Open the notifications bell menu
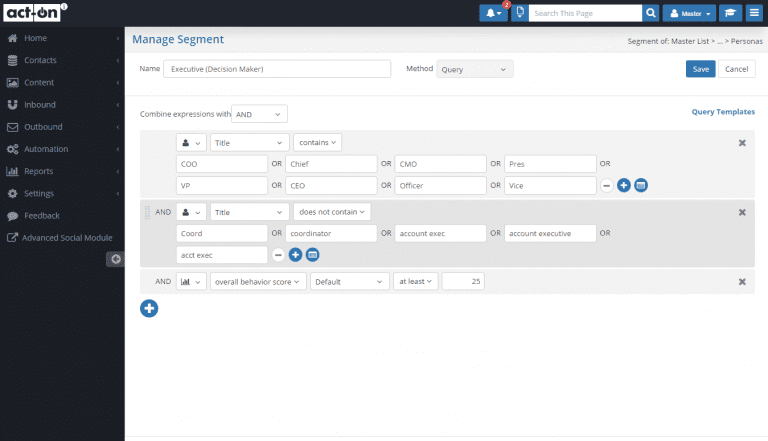The image size is (768, 441). click(x=493, y=13)
